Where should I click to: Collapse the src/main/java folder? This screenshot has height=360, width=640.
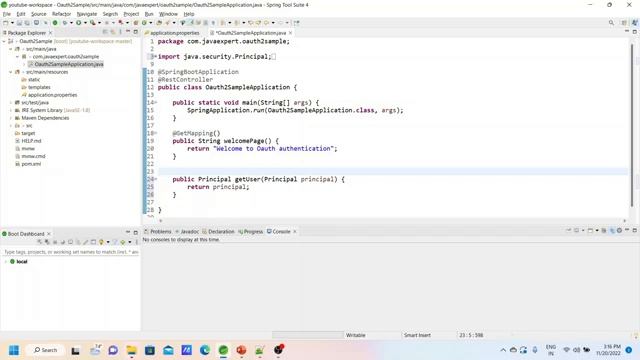[11, 49]
